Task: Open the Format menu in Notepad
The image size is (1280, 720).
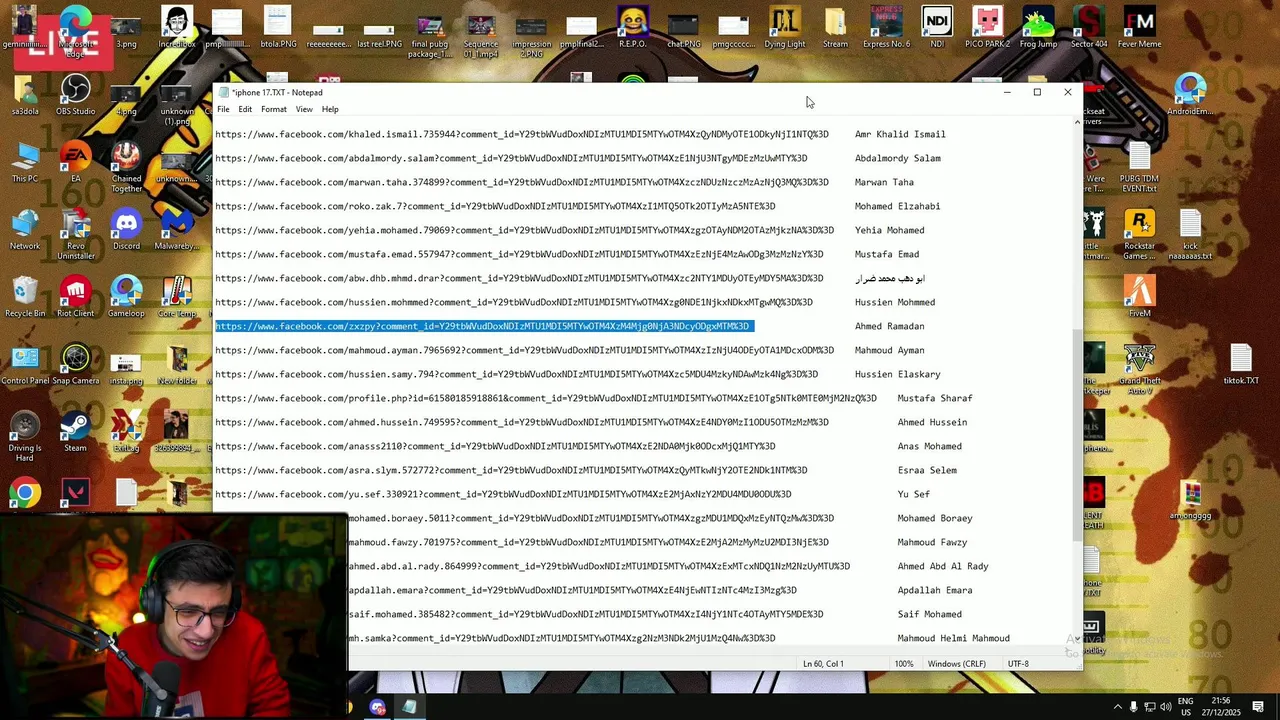Action: [274, 109]
